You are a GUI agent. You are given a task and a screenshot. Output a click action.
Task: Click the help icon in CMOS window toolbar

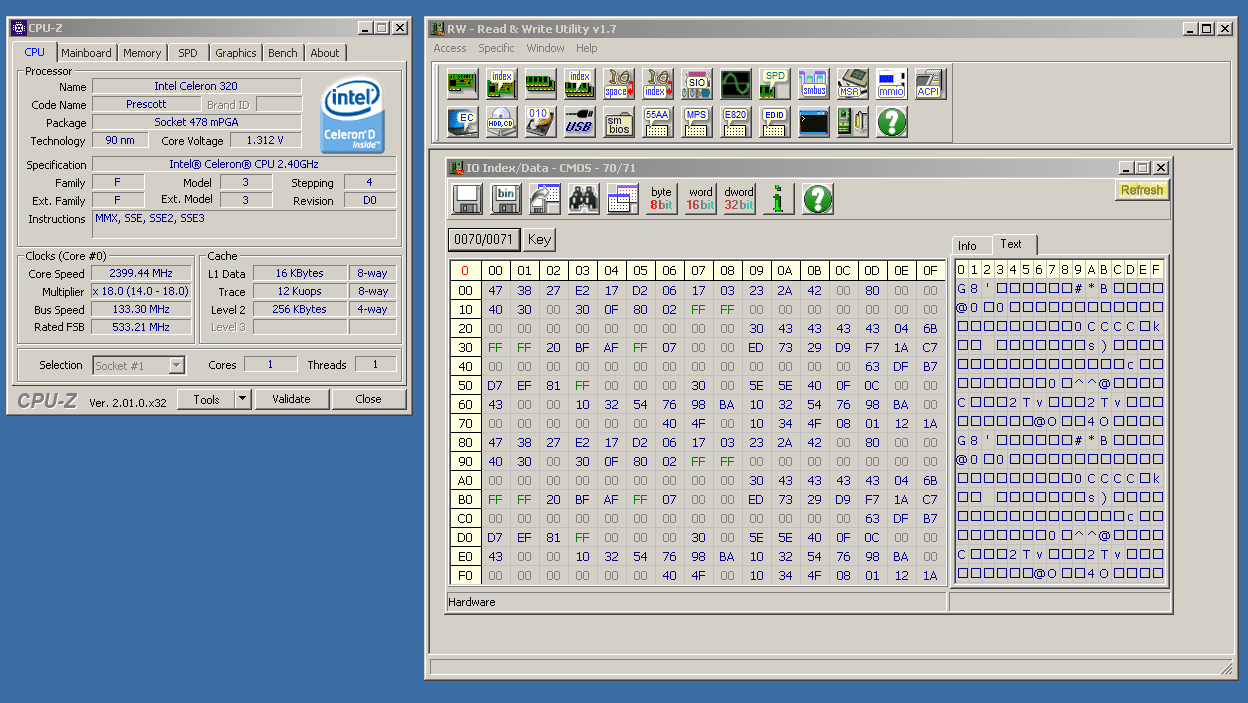(818, 199)
